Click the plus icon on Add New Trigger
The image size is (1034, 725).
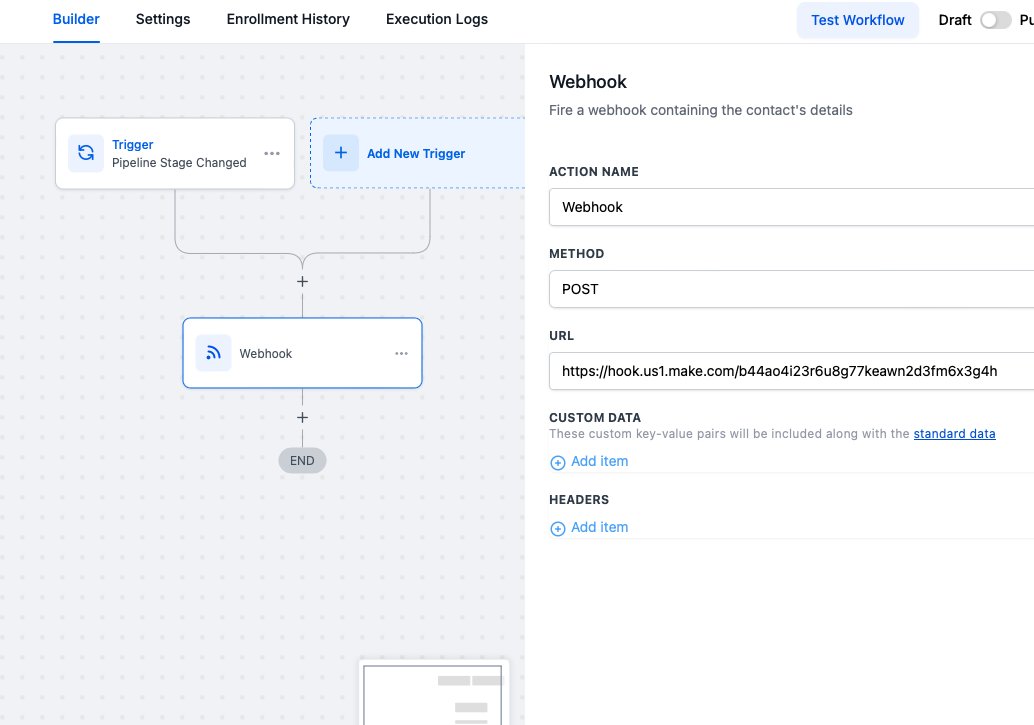tap(341, 153)
